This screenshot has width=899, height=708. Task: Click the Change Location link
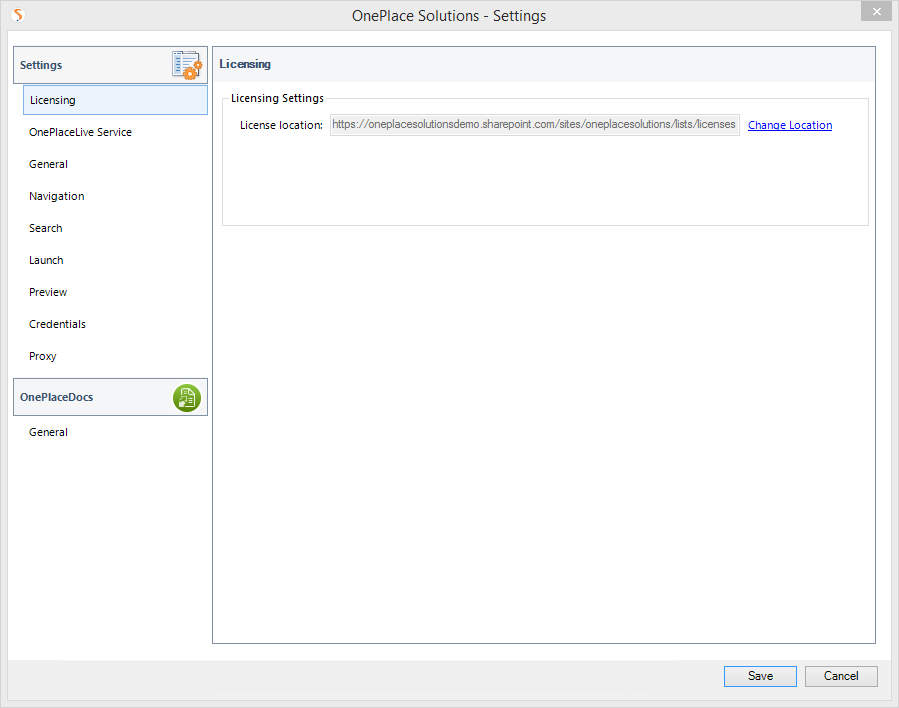coord(790,126)
